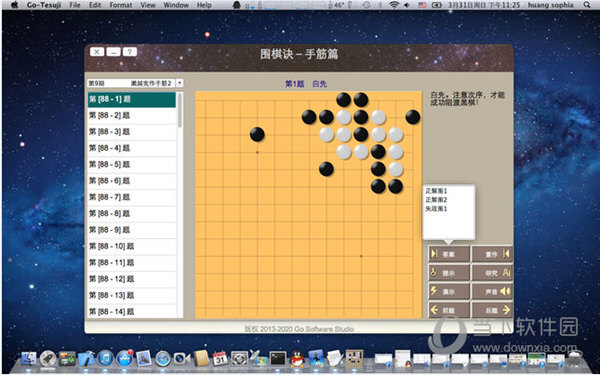
Task: Open the Trash in the dock
Action: 575,359
